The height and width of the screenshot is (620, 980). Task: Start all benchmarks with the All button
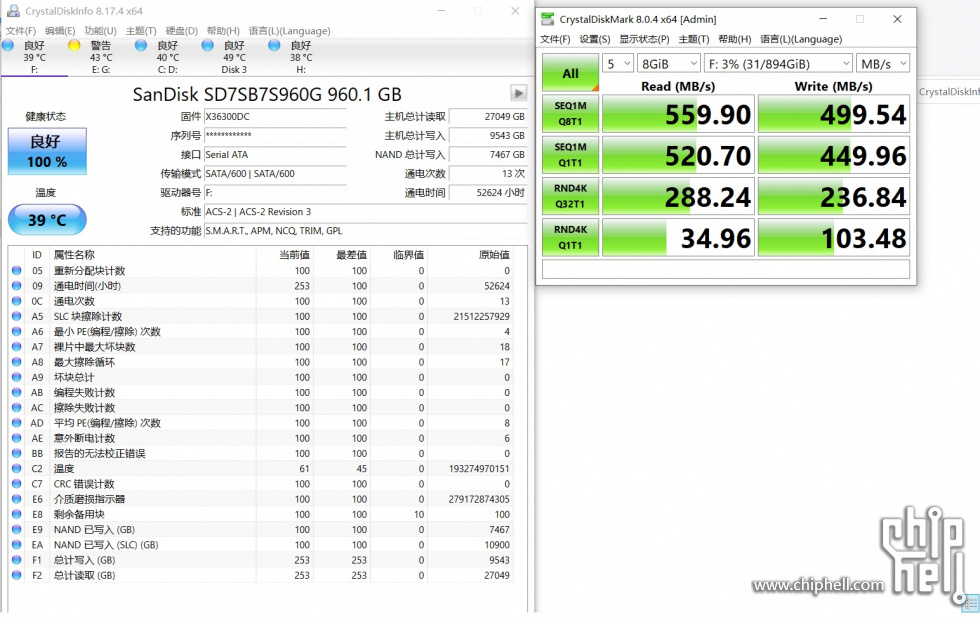570,73
